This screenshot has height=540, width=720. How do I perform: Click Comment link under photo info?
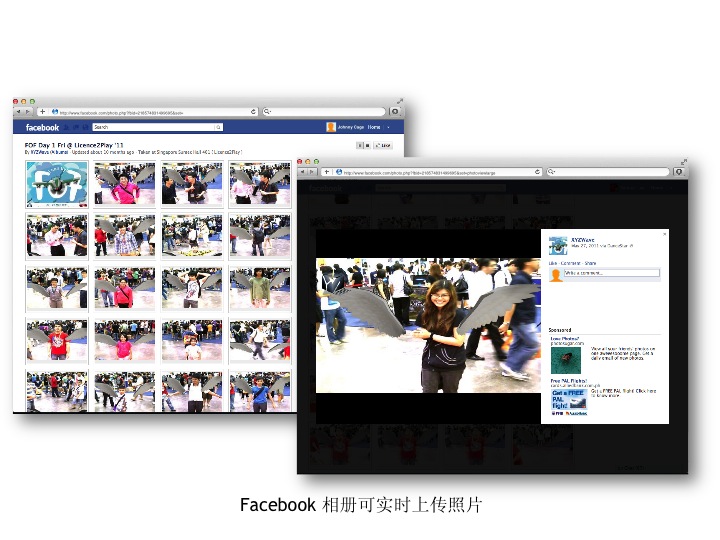tap(570, 263)
